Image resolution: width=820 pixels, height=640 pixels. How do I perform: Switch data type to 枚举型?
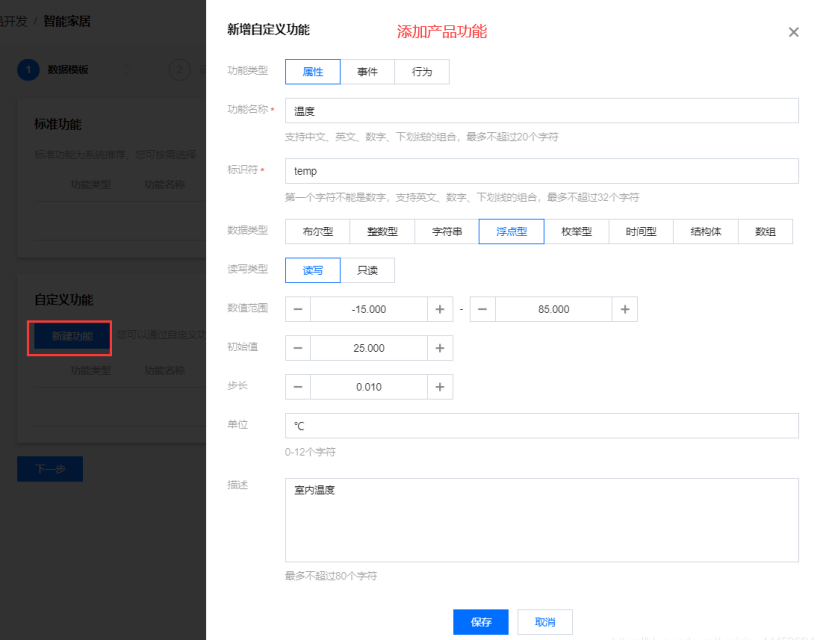tap(577, 232)
